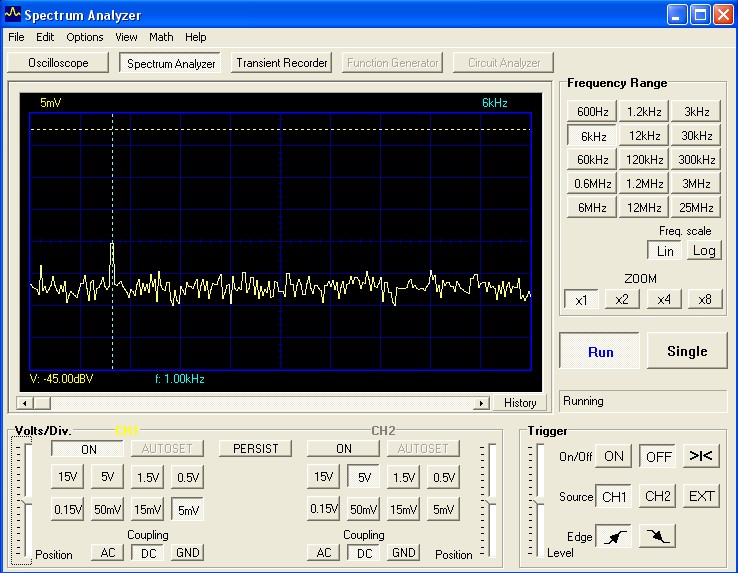Set zoom to x4
This screenshot has width=738, height=573.
point(664,299)
